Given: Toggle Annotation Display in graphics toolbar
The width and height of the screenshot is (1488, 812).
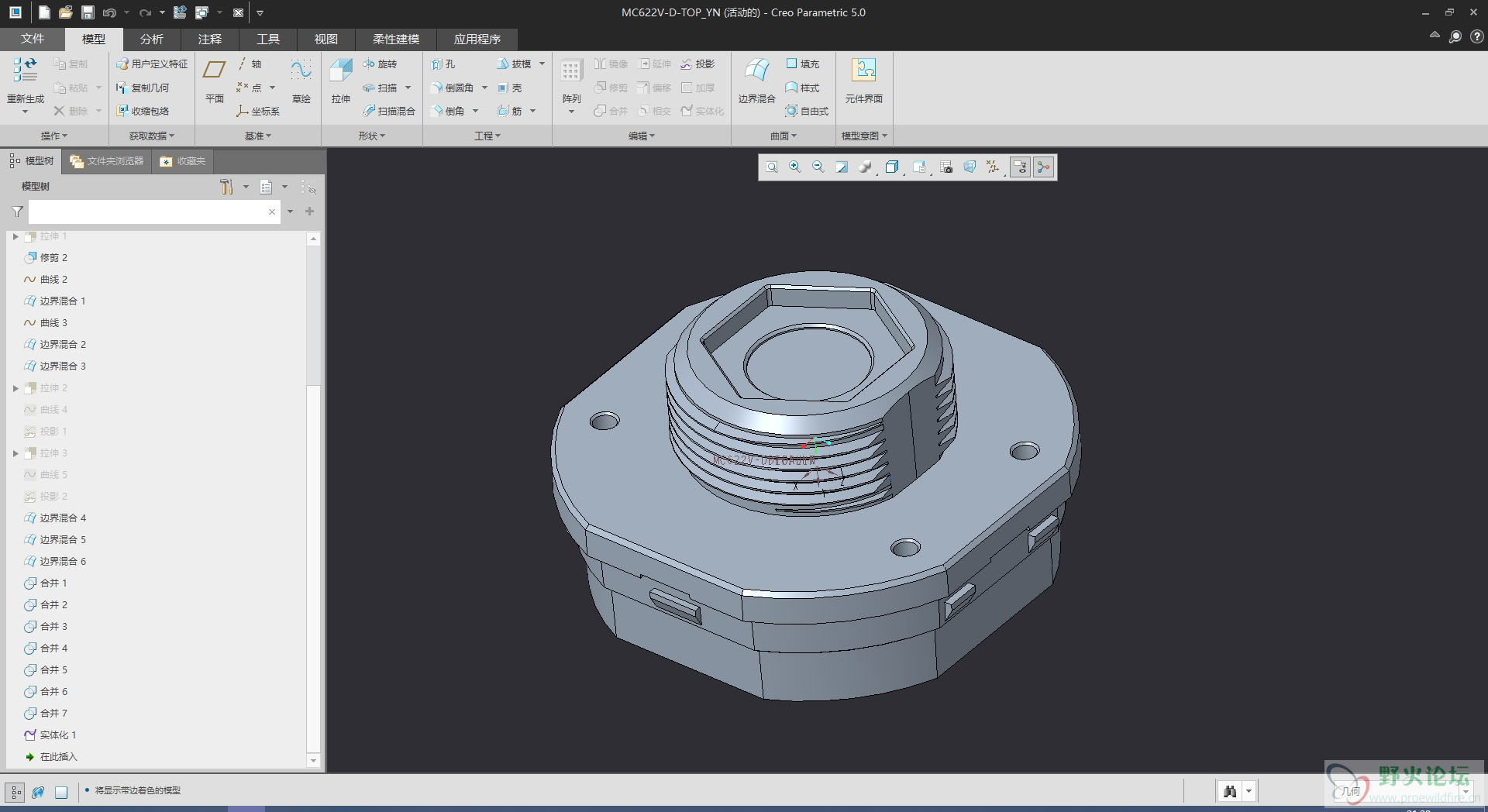Looking at the screenshot, I should click(x=1021, y=167).
